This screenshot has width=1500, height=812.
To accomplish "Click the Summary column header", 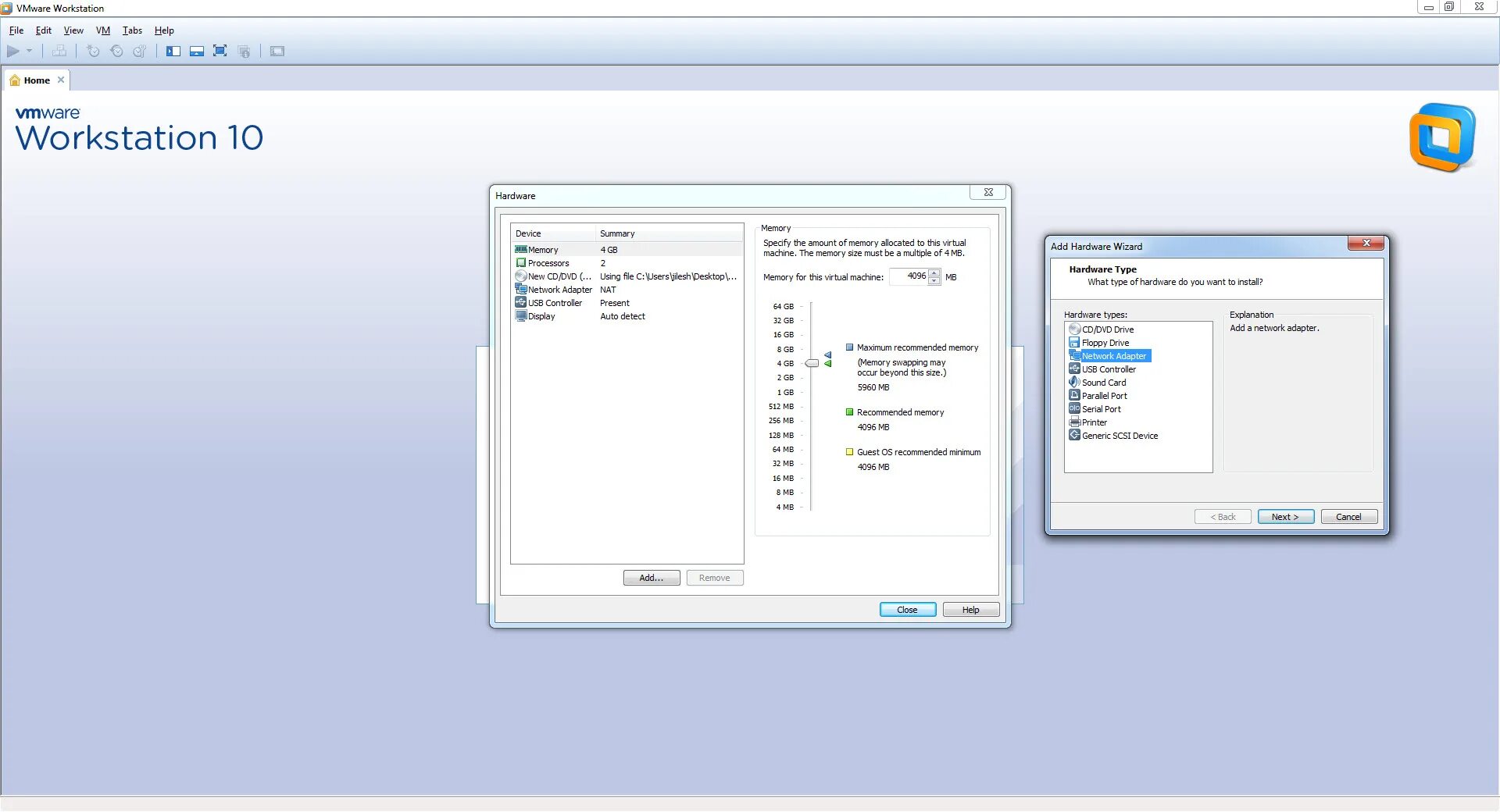I will (x=669, y=233).
